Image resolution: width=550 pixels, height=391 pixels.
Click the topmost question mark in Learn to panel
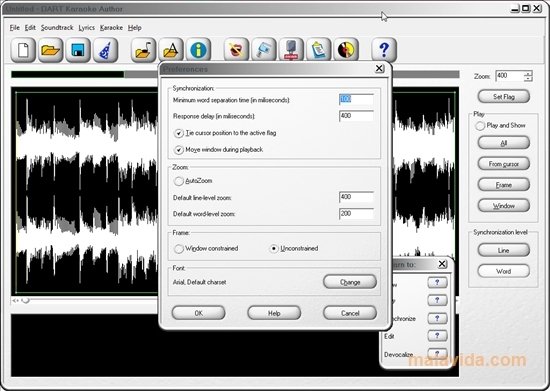(437, 282)
